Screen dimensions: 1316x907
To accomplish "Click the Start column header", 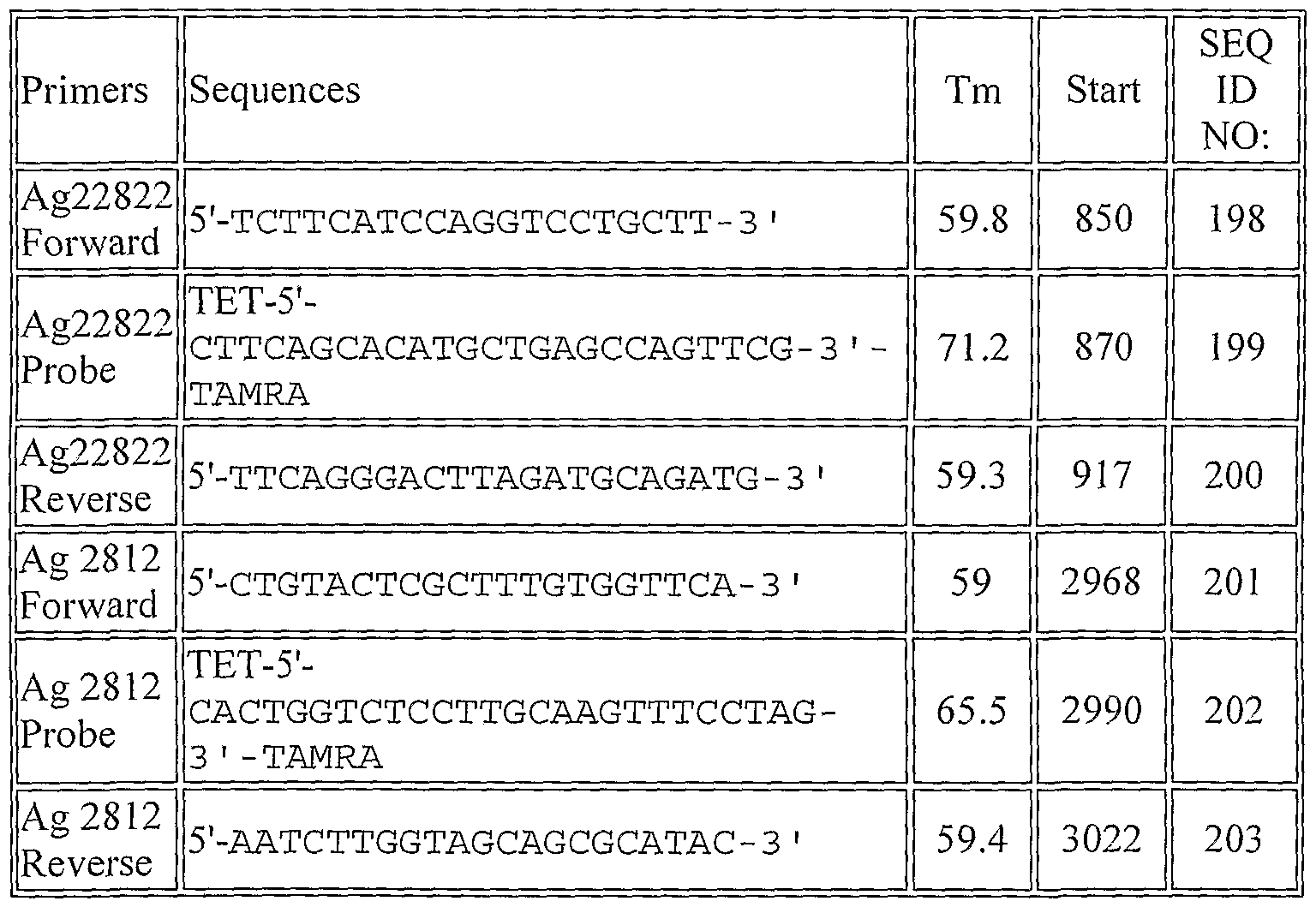I will point(1103,90).
